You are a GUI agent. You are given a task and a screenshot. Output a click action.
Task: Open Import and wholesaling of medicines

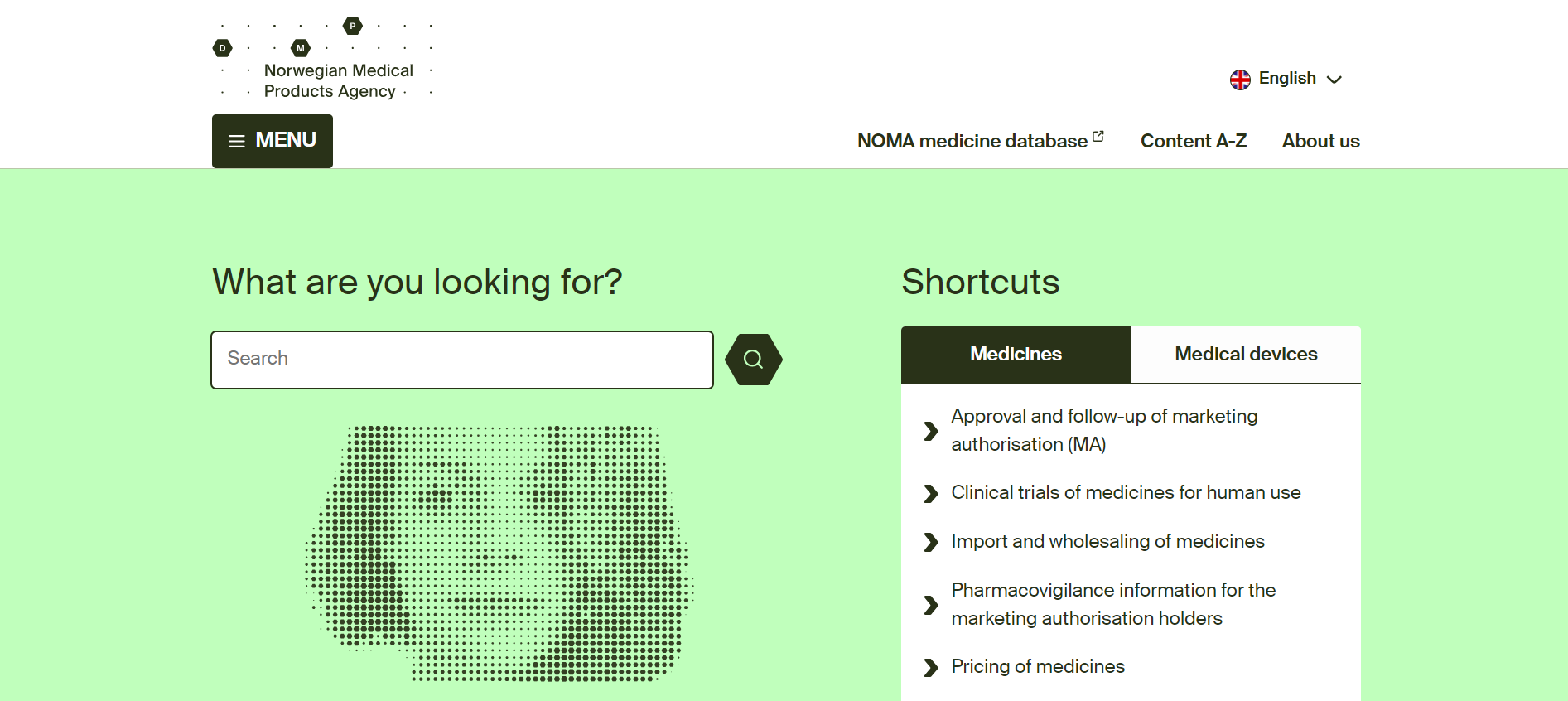pos(1107,542)
